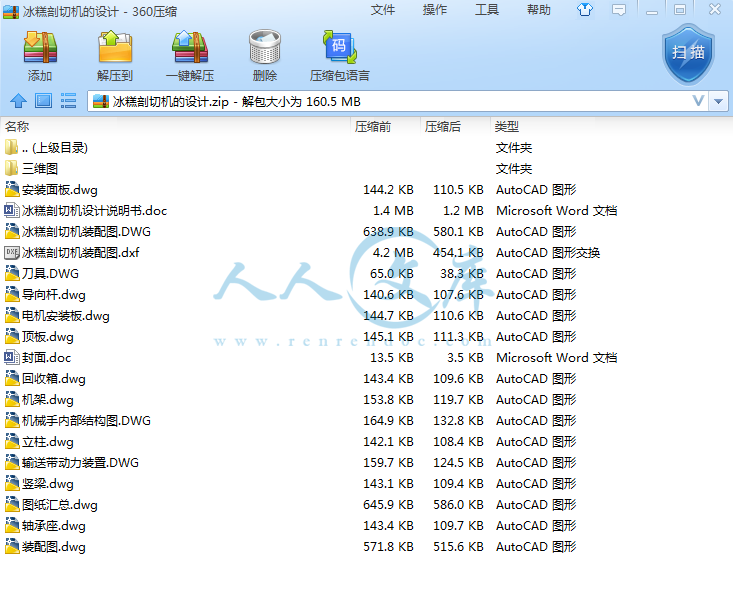Select file 冰糕剖切机设计说明书.doc
733x597 pixels.
coord(94,211)
